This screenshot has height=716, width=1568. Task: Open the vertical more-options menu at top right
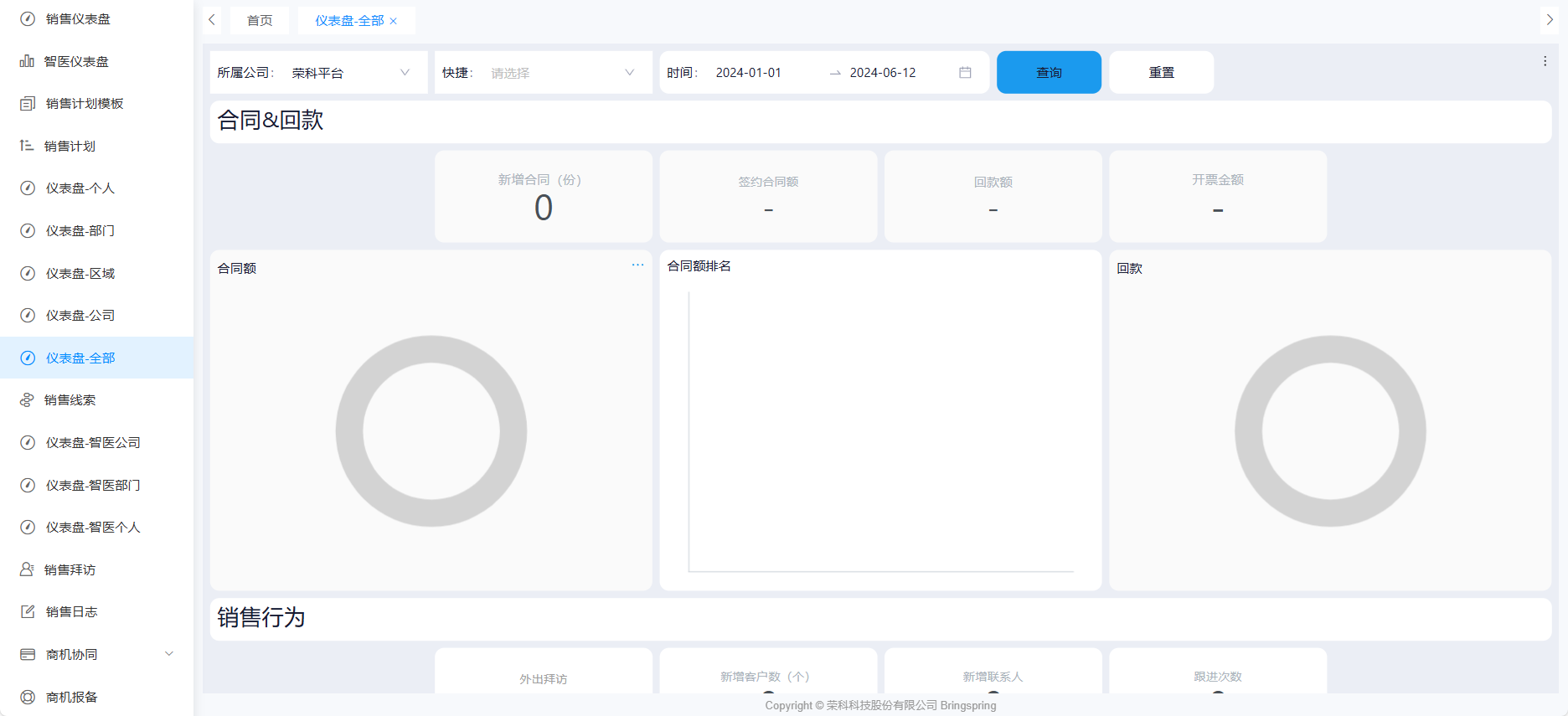click(1545, 61)
